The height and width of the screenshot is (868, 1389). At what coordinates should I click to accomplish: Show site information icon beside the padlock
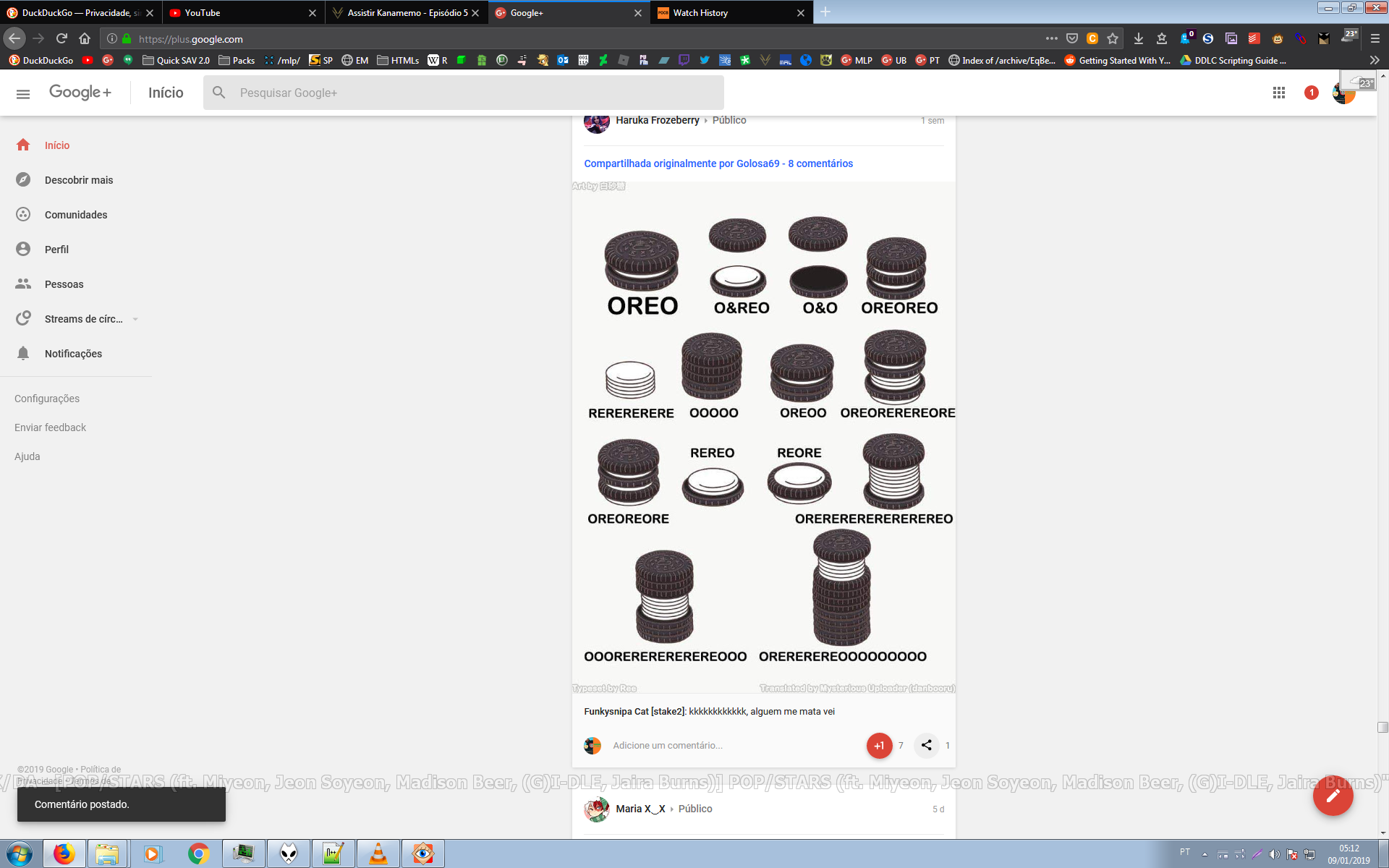[112, 38]
